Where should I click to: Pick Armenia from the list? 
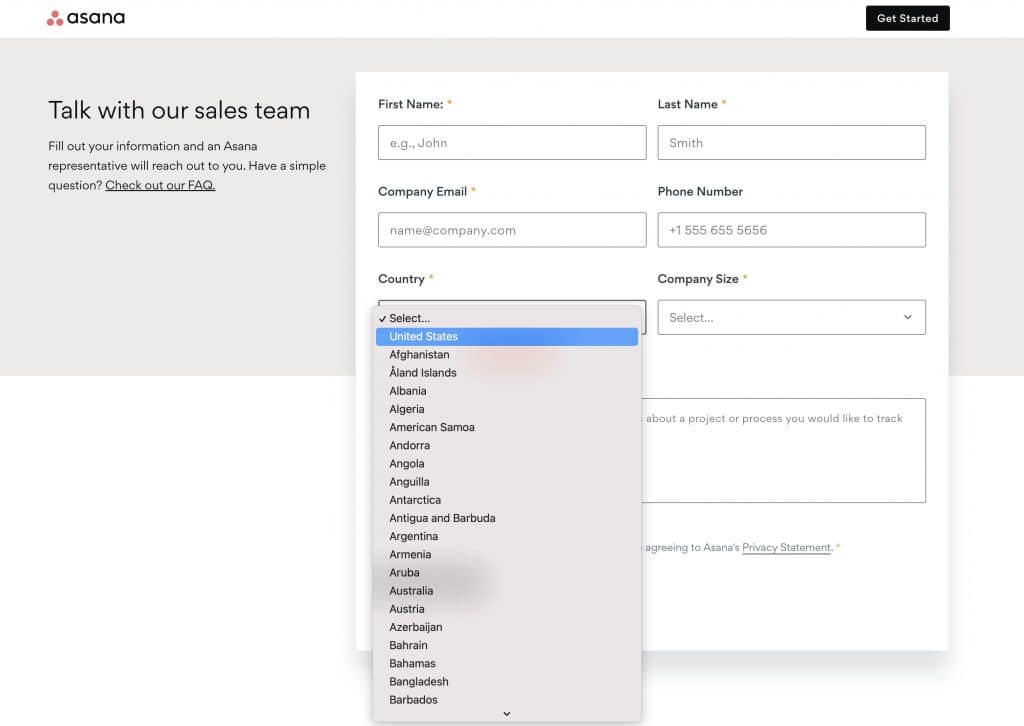click(507, 554)
